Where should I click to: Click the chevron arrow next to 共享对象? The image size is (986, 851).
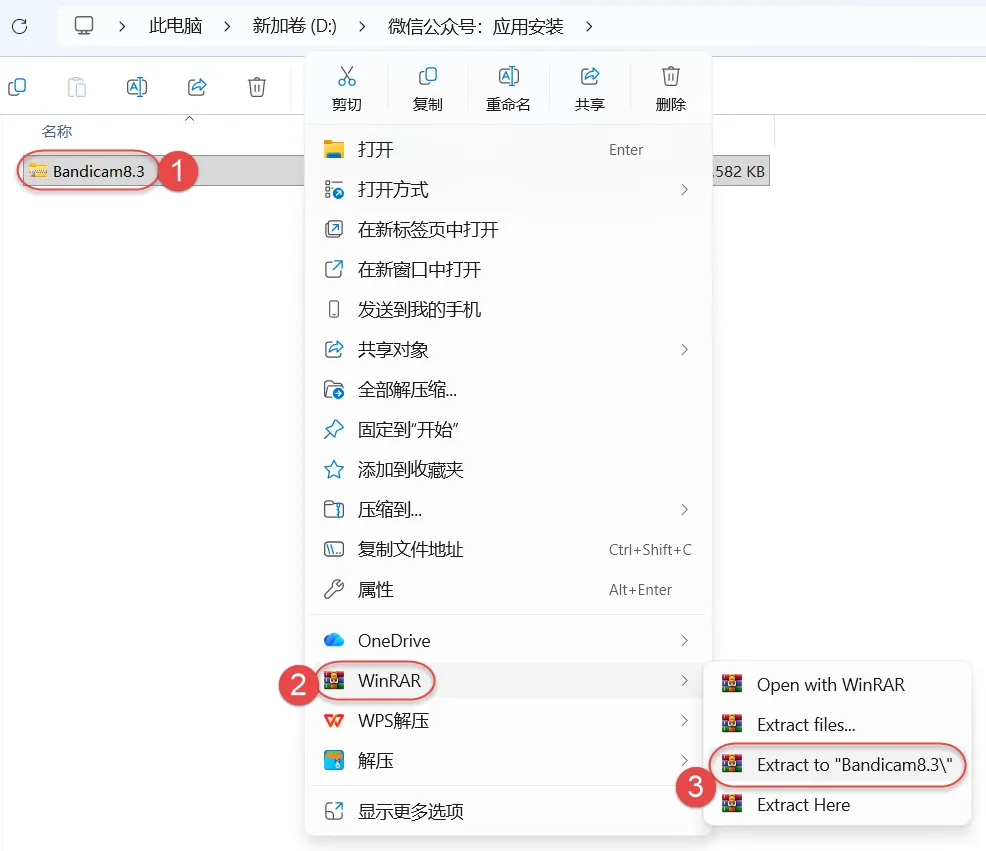684,349
